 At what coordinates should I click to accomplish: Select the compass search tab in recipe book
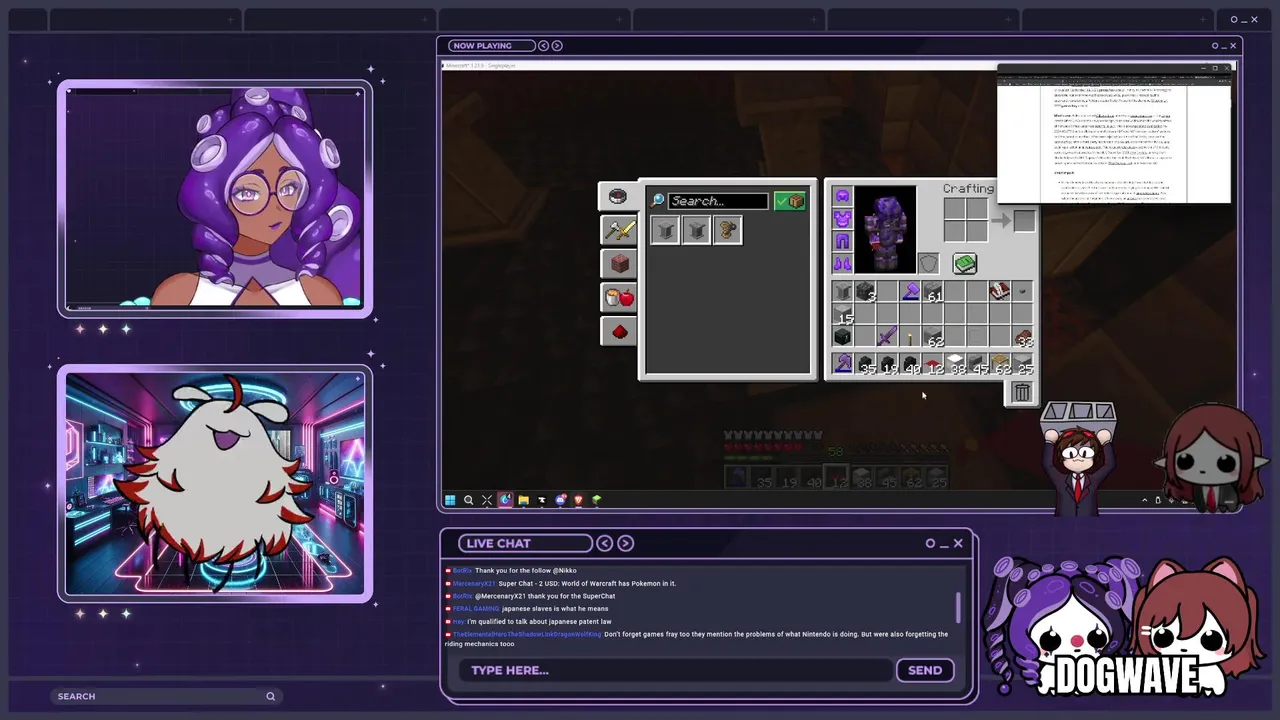(618, 196)
